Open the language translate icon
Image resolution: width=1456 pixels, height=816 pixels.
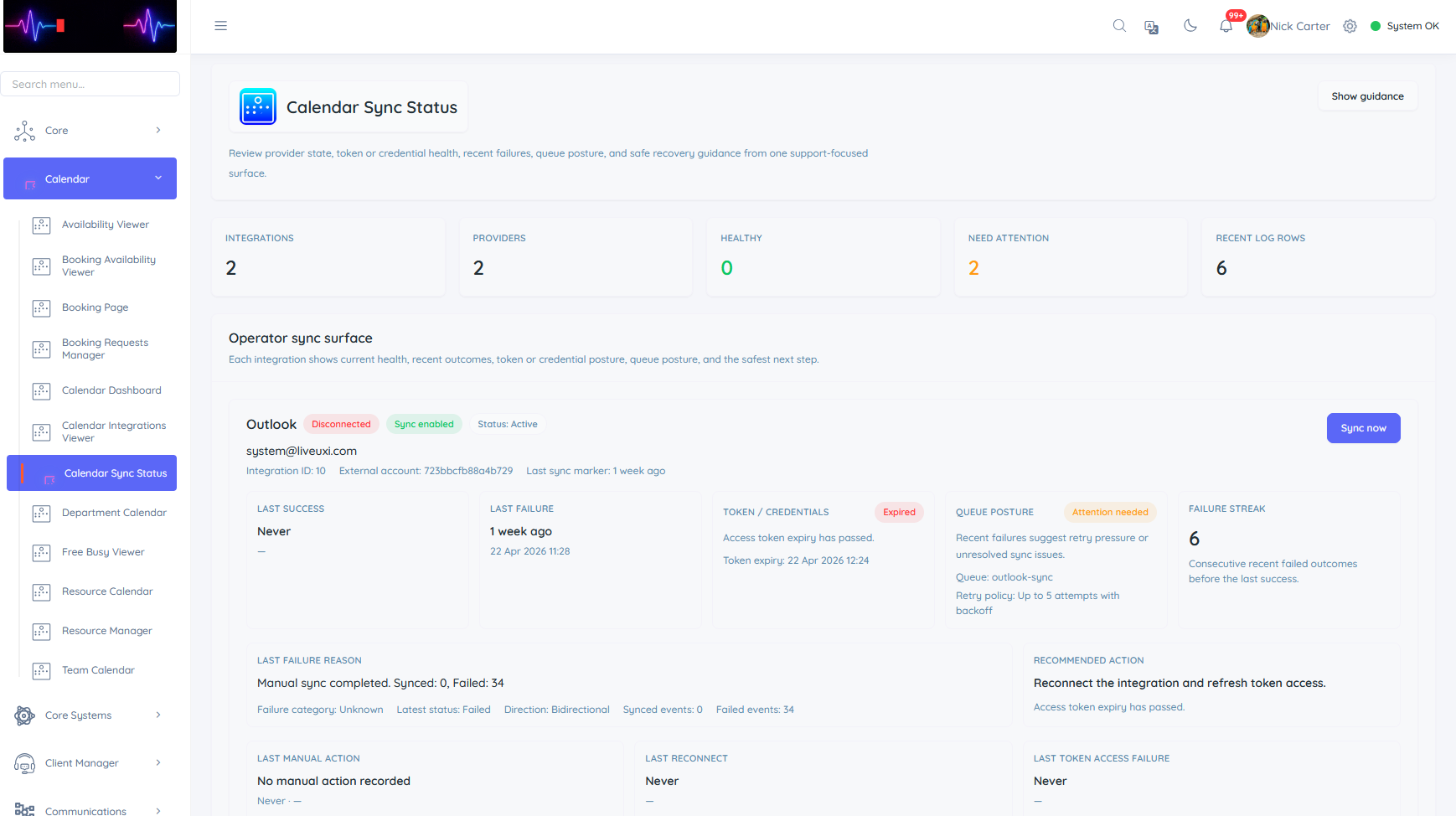point(1152,27)
